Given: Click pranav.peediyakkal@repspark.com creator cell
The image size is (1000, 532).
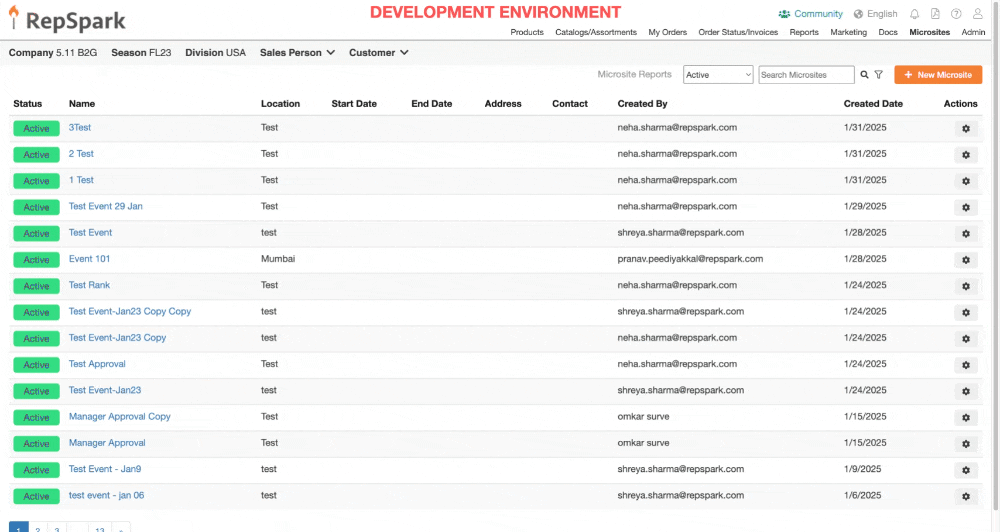Looking at the screenshot, I should [690, 258].
